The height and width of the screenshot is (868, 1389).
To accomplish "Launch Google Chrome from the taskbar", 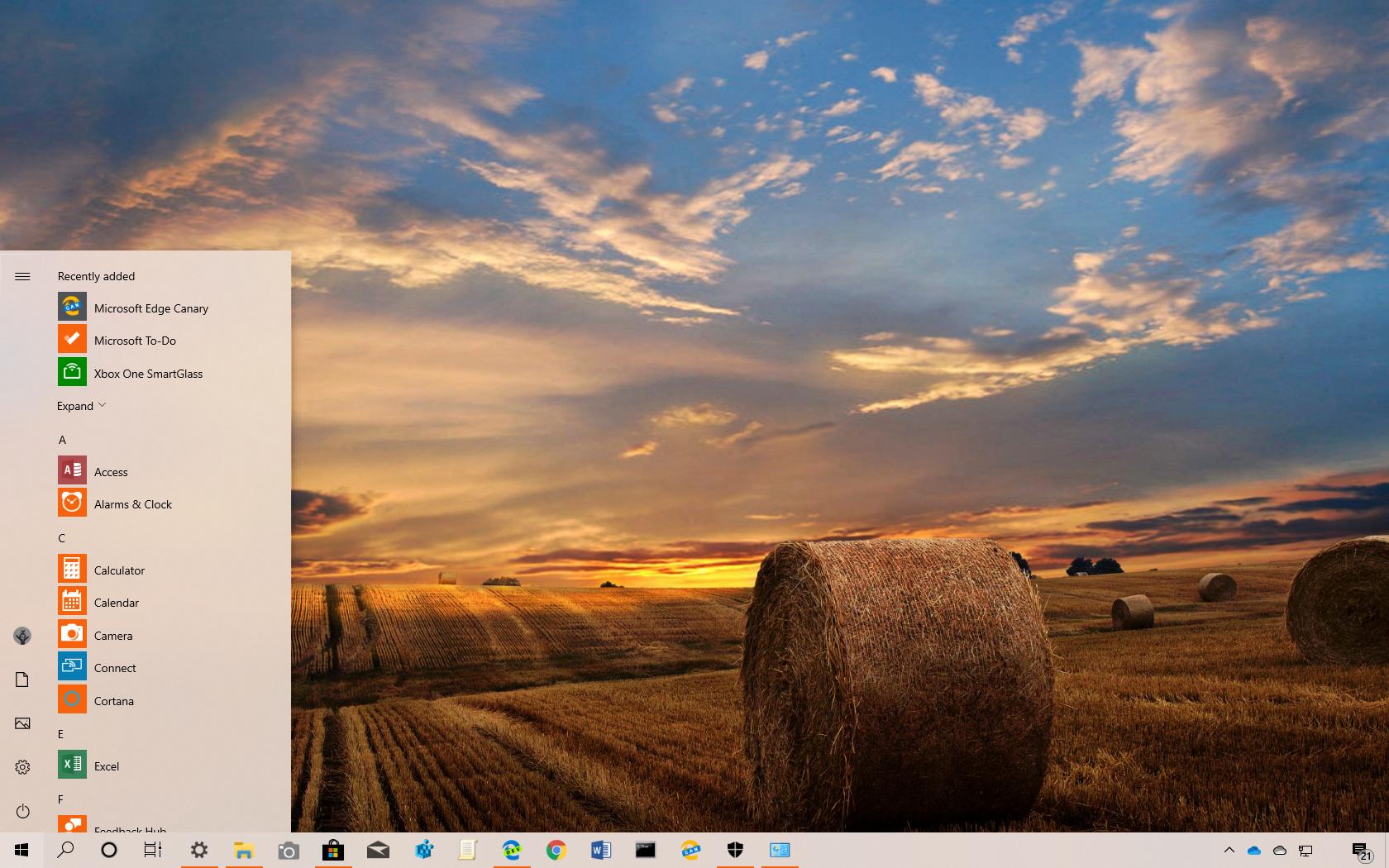I will coord(556,850).
